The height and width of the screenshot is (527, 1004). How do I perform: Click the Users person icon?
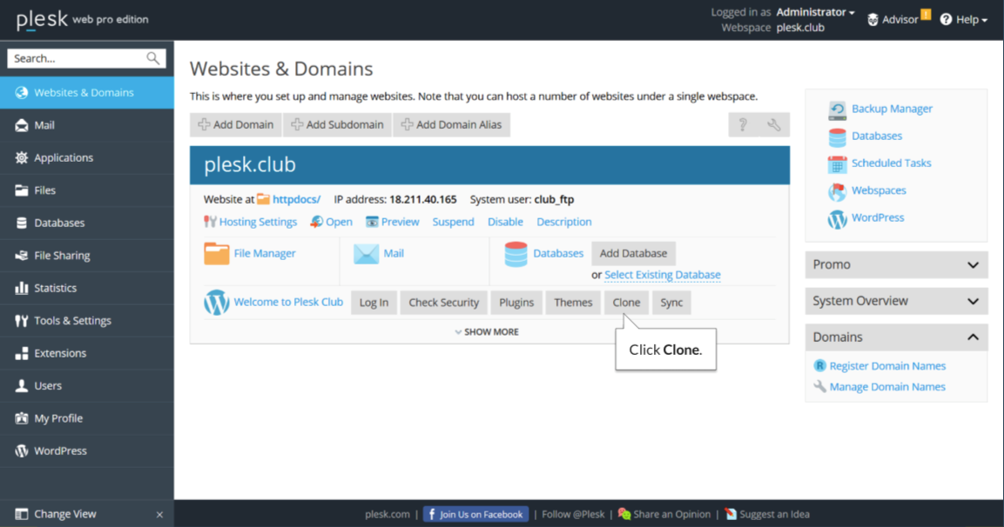[21, 385]
